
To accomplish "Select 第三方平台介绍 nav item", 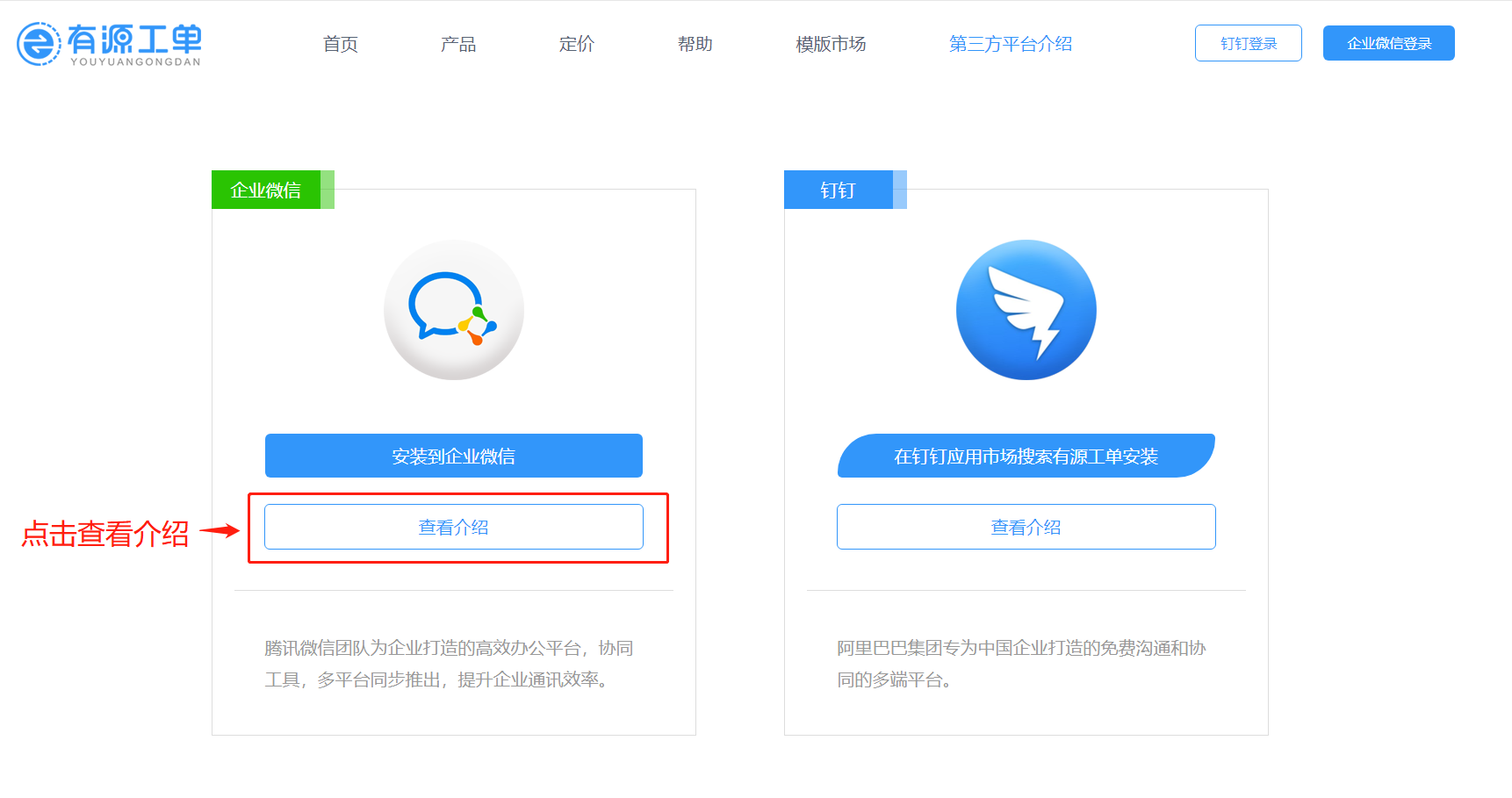I will [x=1011, y=44].
